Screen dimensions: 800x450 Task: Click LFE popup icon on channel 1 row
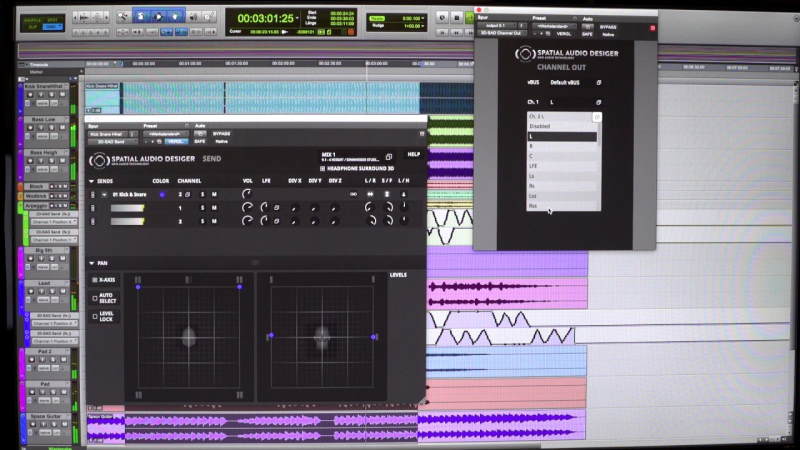click(x=277, y=208)
